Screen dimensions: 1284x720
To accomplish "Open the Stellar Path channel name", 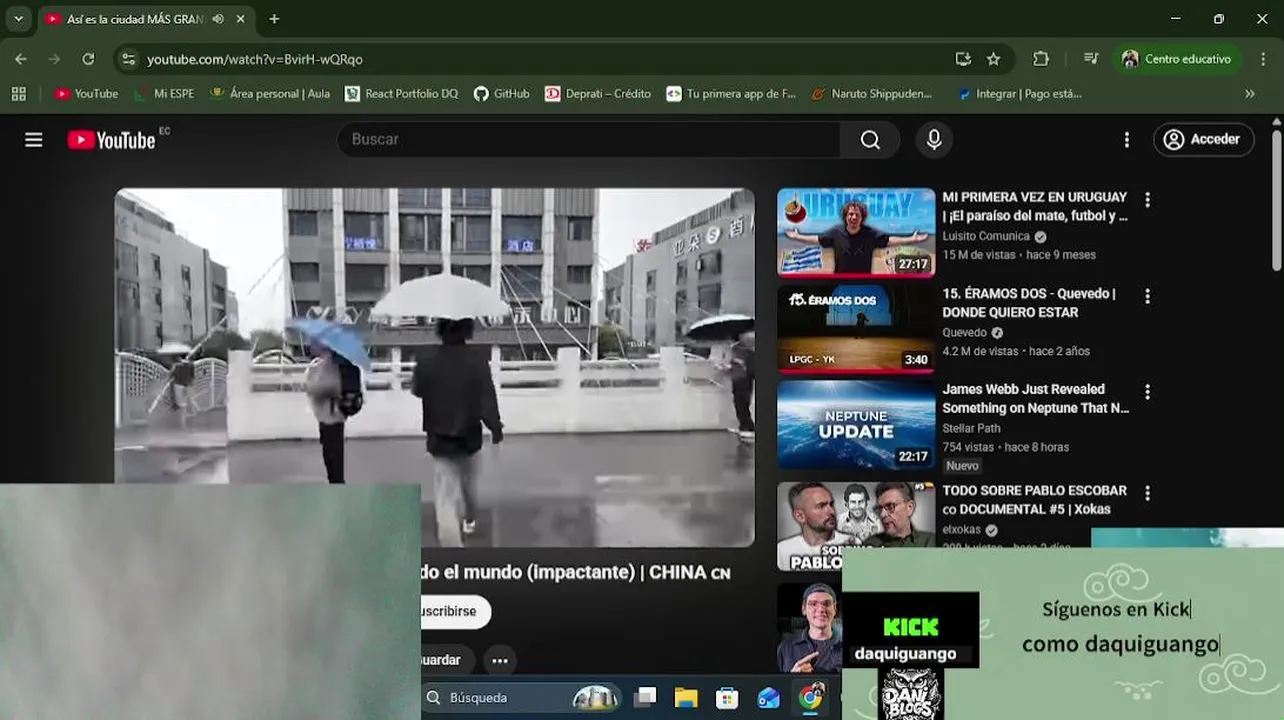I will click(972, 428).
